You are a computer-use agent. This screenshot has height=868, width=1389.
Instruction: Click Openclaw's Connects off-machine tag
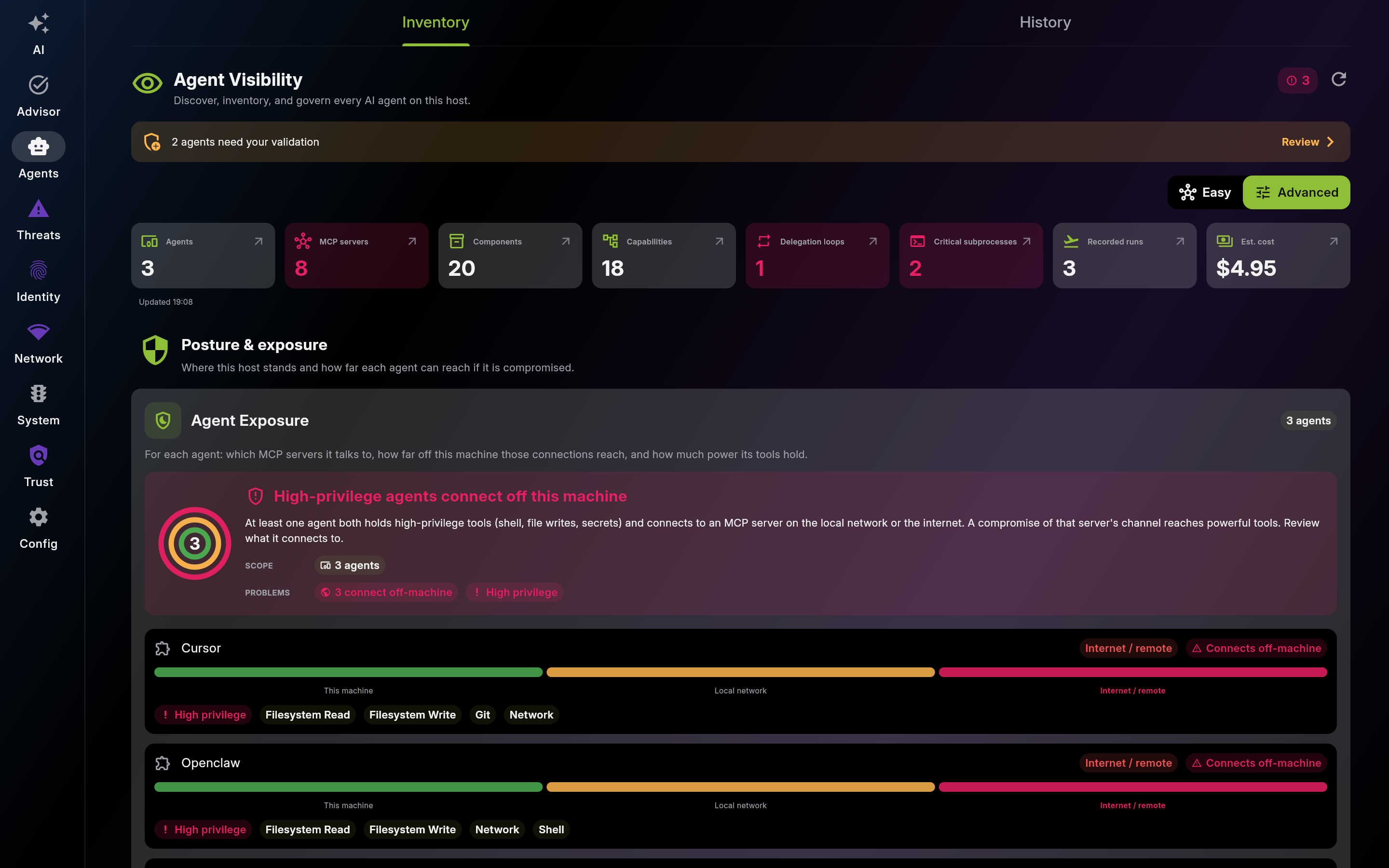tap(1256, 763)
